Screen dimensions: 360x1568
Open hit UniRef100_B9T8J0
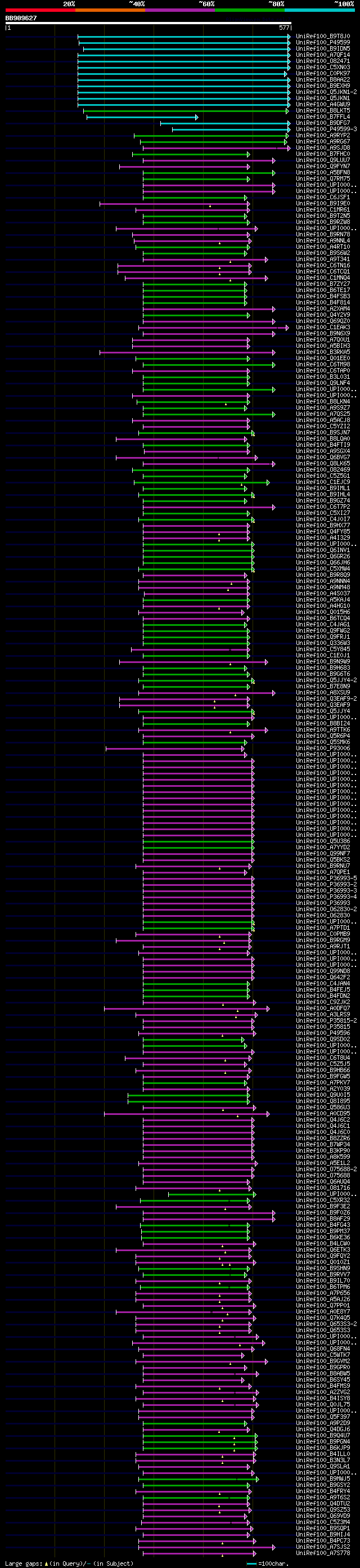tap(323, 37)
